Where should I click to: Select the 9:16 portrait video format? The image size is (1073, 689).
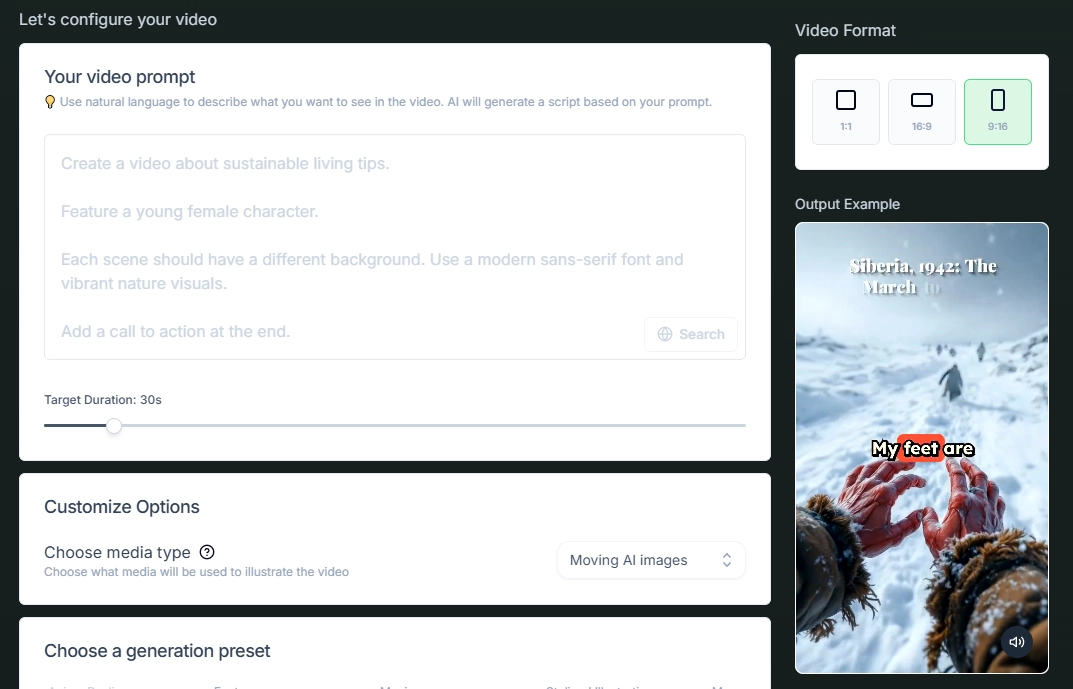997,112
